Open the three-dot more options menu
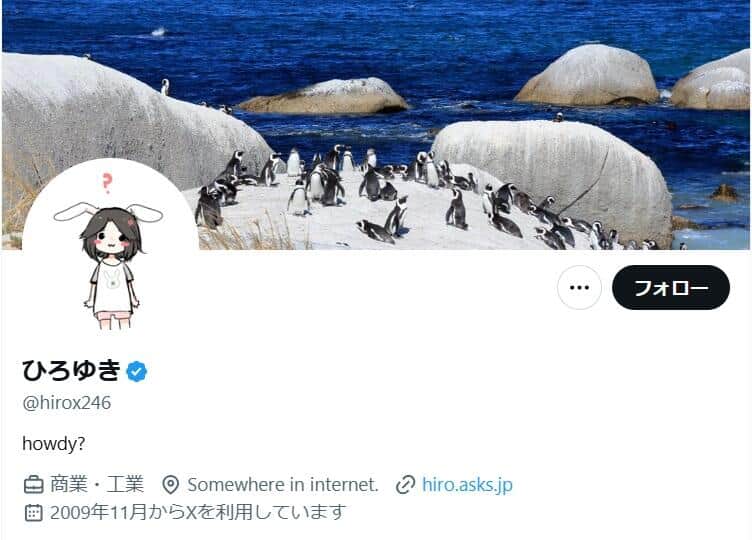752x540 pixels. point(579,287)
